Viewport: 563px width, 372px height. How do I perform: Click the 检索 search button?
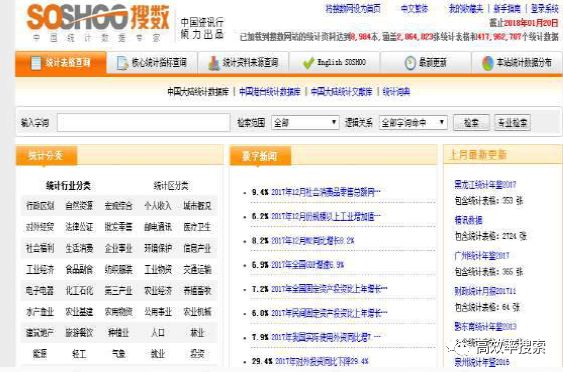pos(471,123)
